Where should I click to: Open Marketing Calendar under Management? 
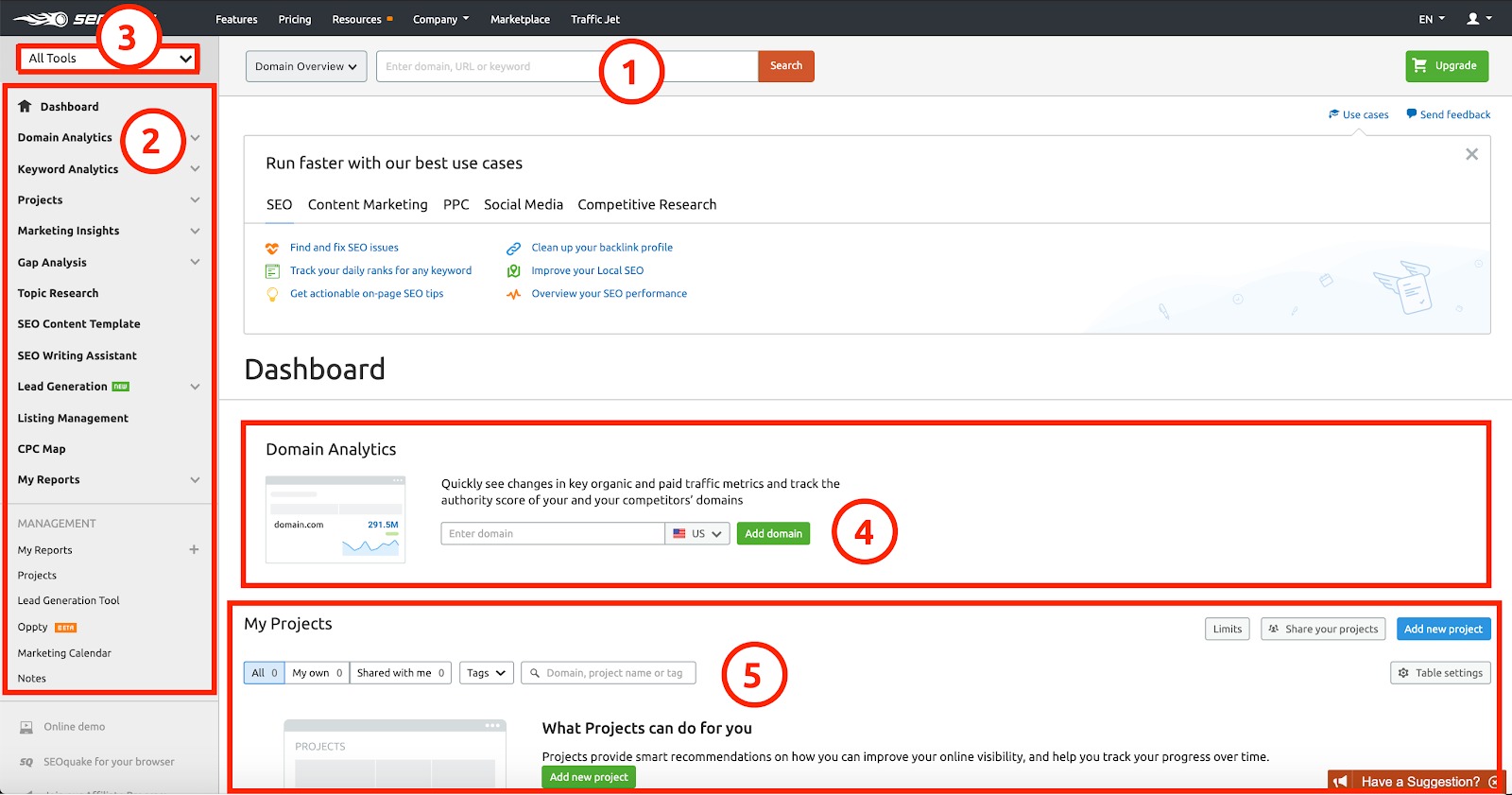(64, 653)
